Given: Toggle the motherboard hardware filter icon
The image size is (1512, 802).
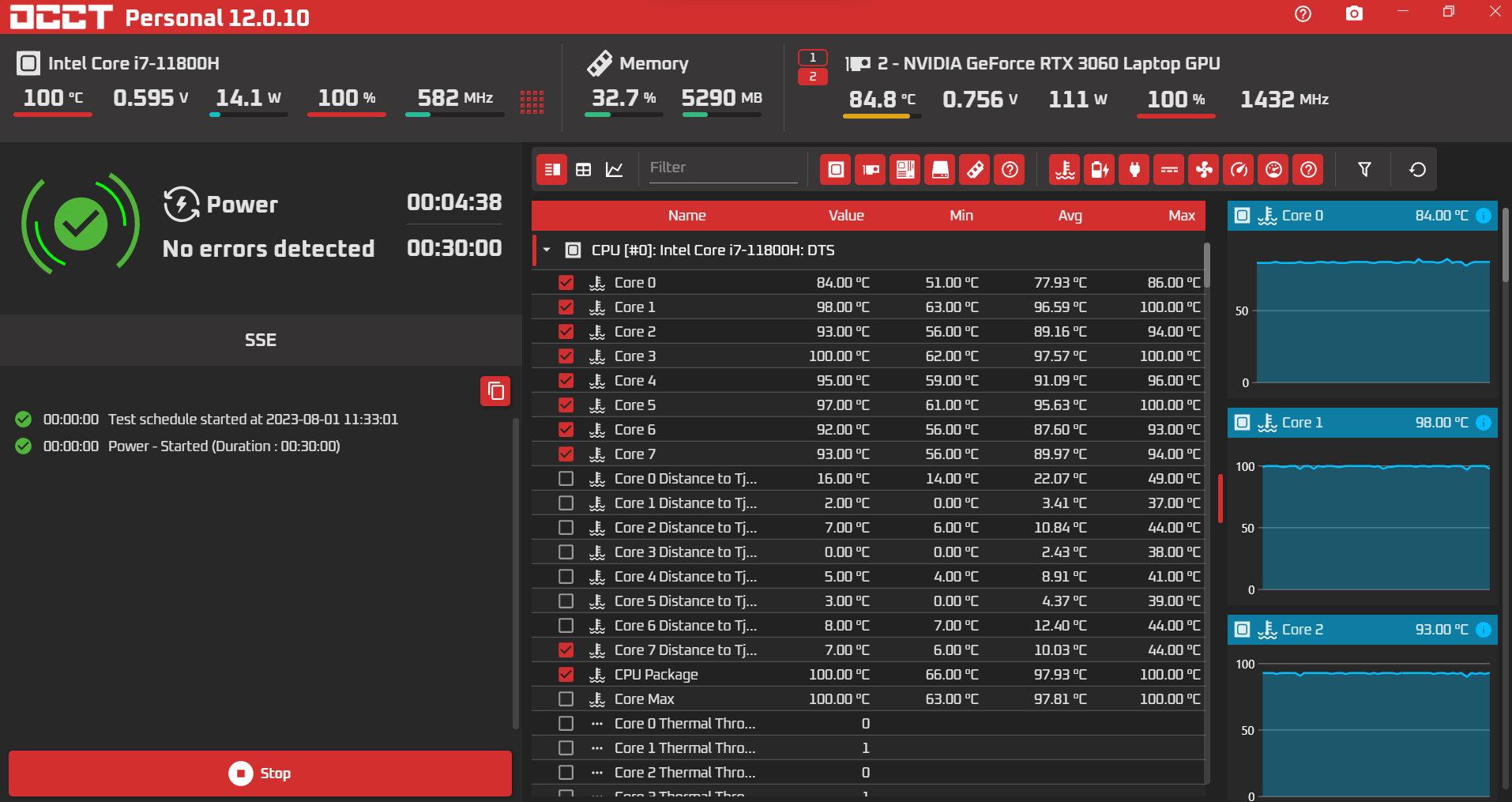Looking at the screenshot, I should point(905,169).
